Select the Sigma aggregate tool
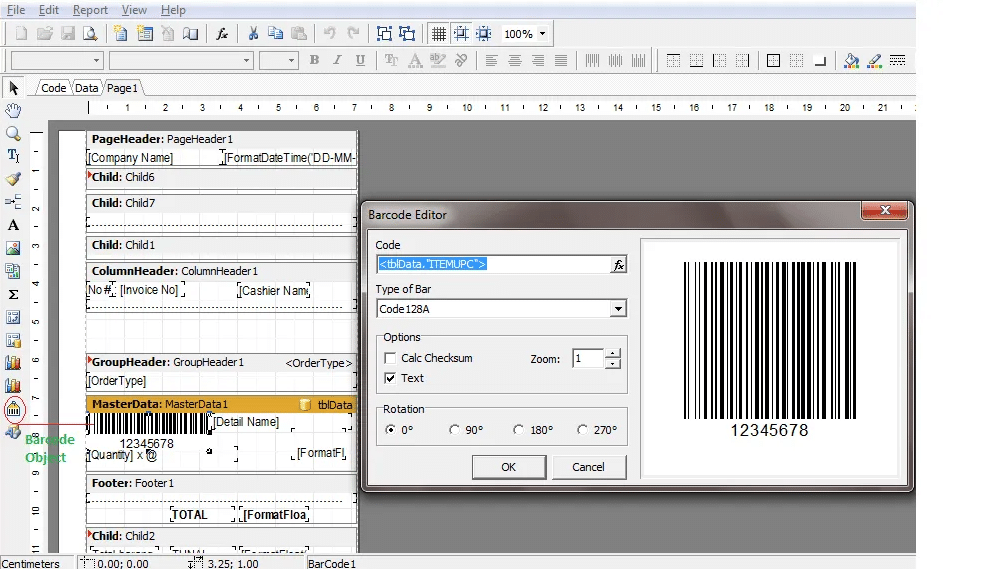Viewport: 1003px width, 569px height. point(13,294)
